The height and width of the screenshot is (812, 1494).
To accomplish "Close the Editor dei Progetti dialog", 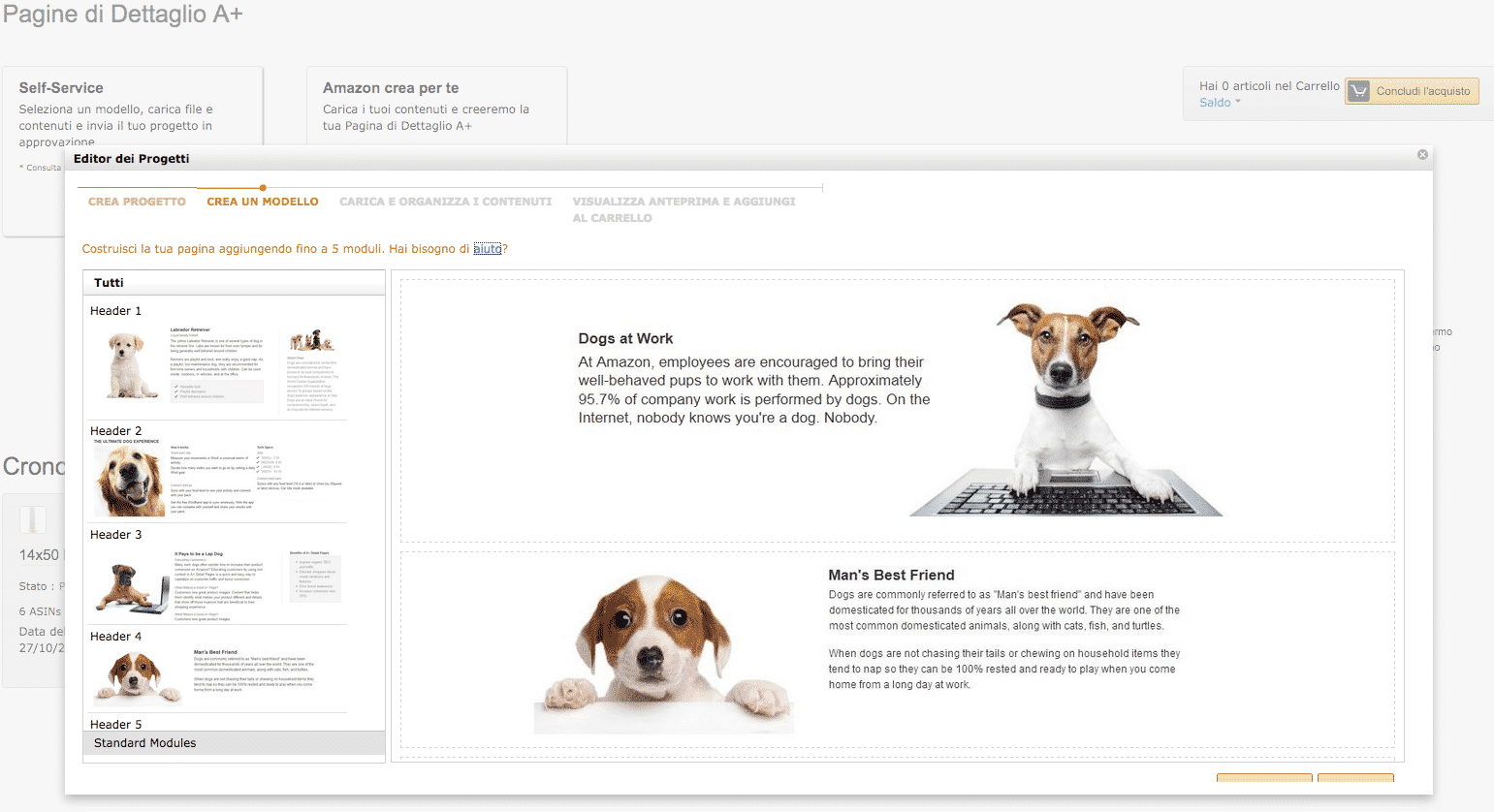I will (x=1422, y=155).
